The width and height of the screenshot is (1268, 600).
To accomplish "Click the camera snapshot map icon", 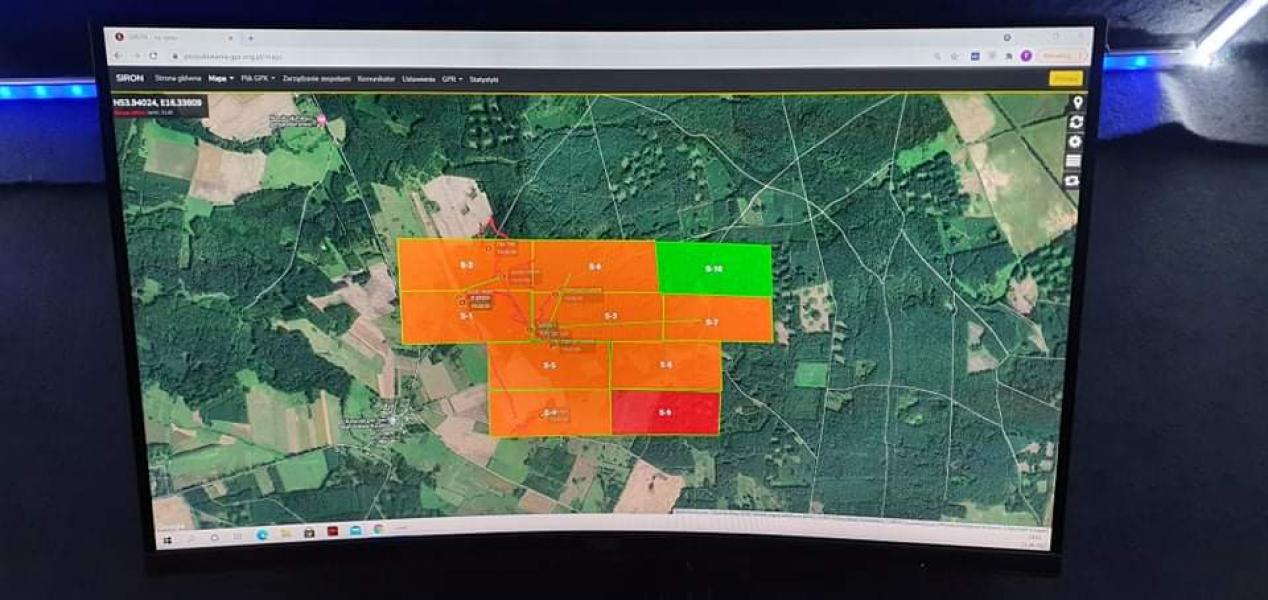I will coord(1072,181).
